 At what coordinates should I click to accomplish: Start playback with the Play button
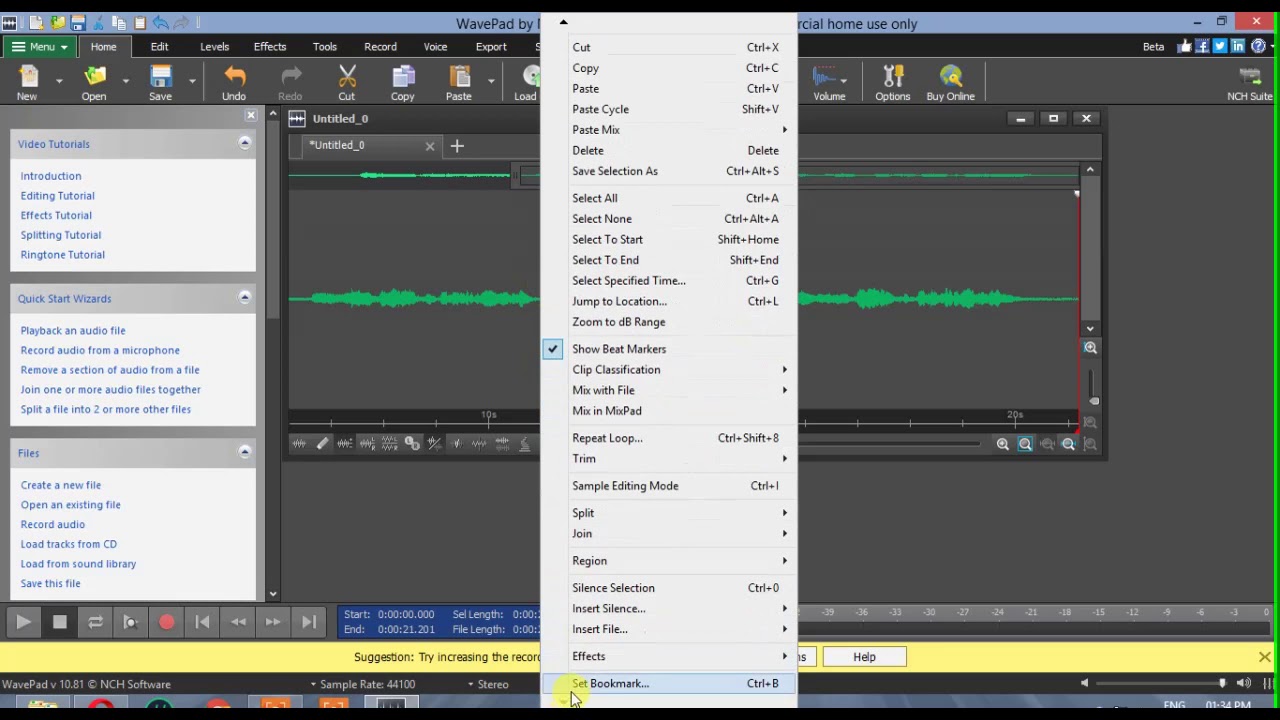(23, 622)
